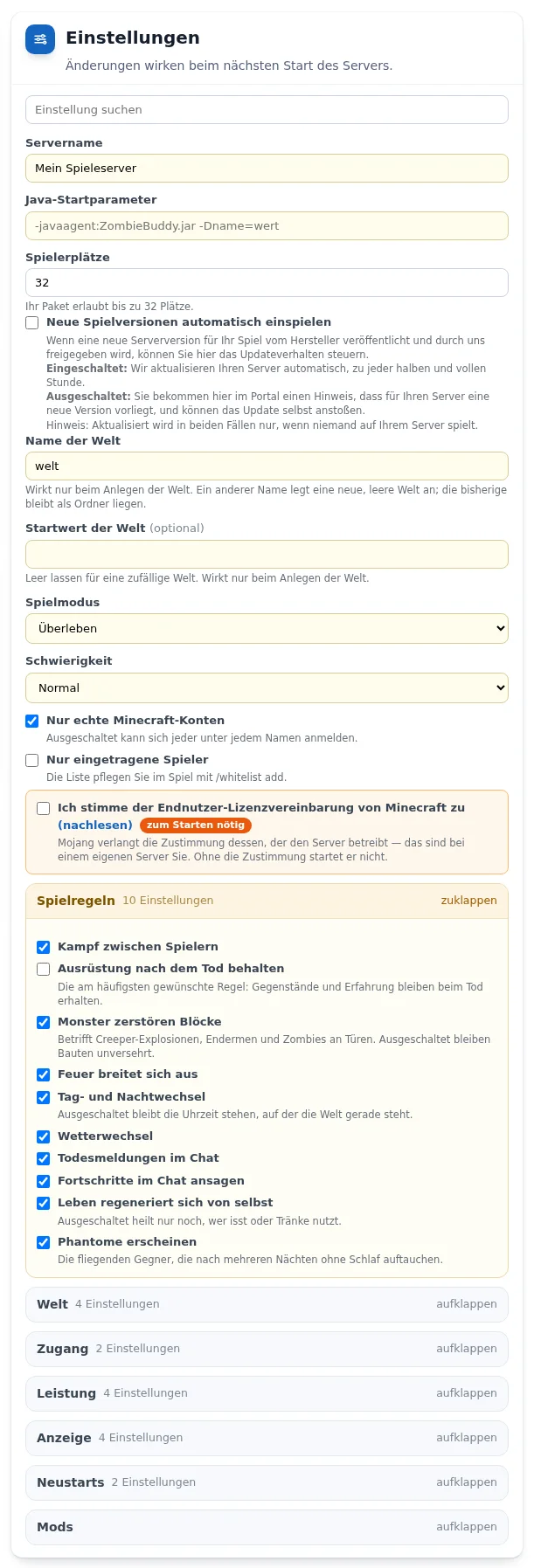Viewport: 534px width, 1568px height.
Task: Open the (nachlesen) license link
Action: point(95,825)
